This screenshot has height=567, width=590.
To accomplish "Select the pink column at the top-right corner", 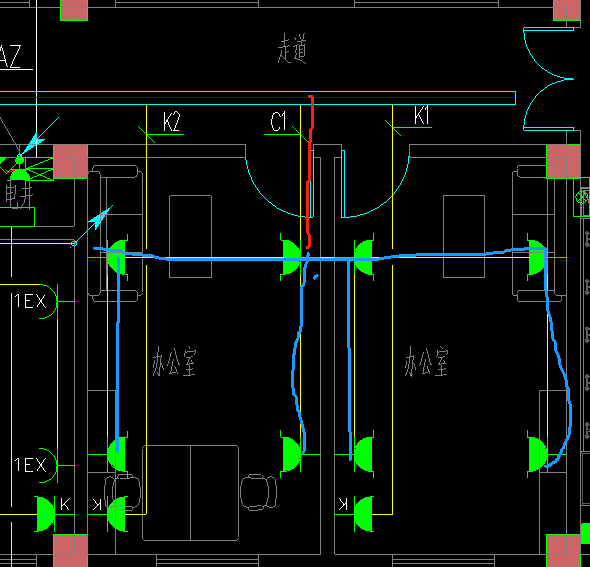I will click(x=567, y=10).
